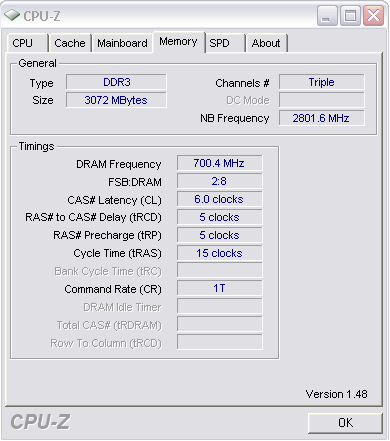This screenshot has height=441, width=390.
Task: Click the 6.0 clocks CAS Latency value
Action: 220,199
